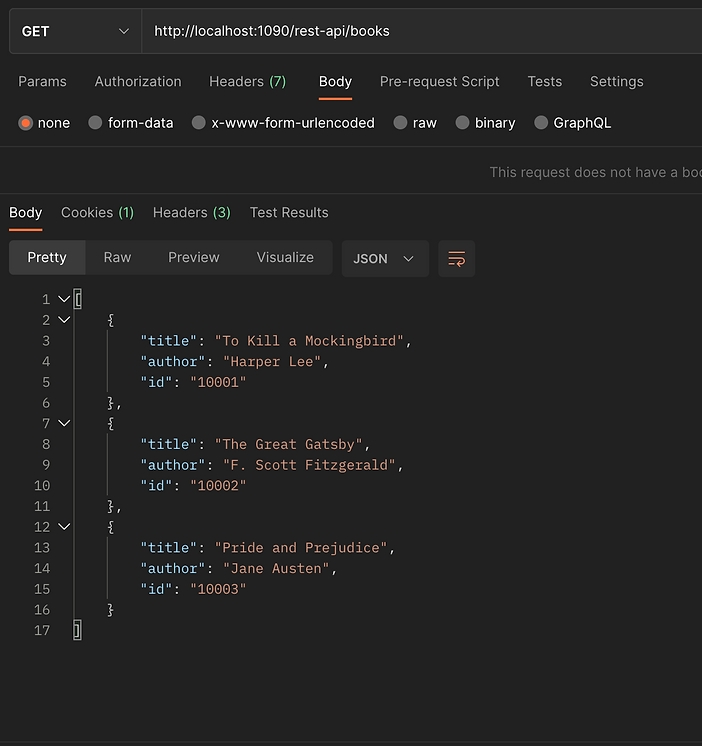702x746 pixels.
Task: Collapse the root array on line 1
Action: point(64,299)
